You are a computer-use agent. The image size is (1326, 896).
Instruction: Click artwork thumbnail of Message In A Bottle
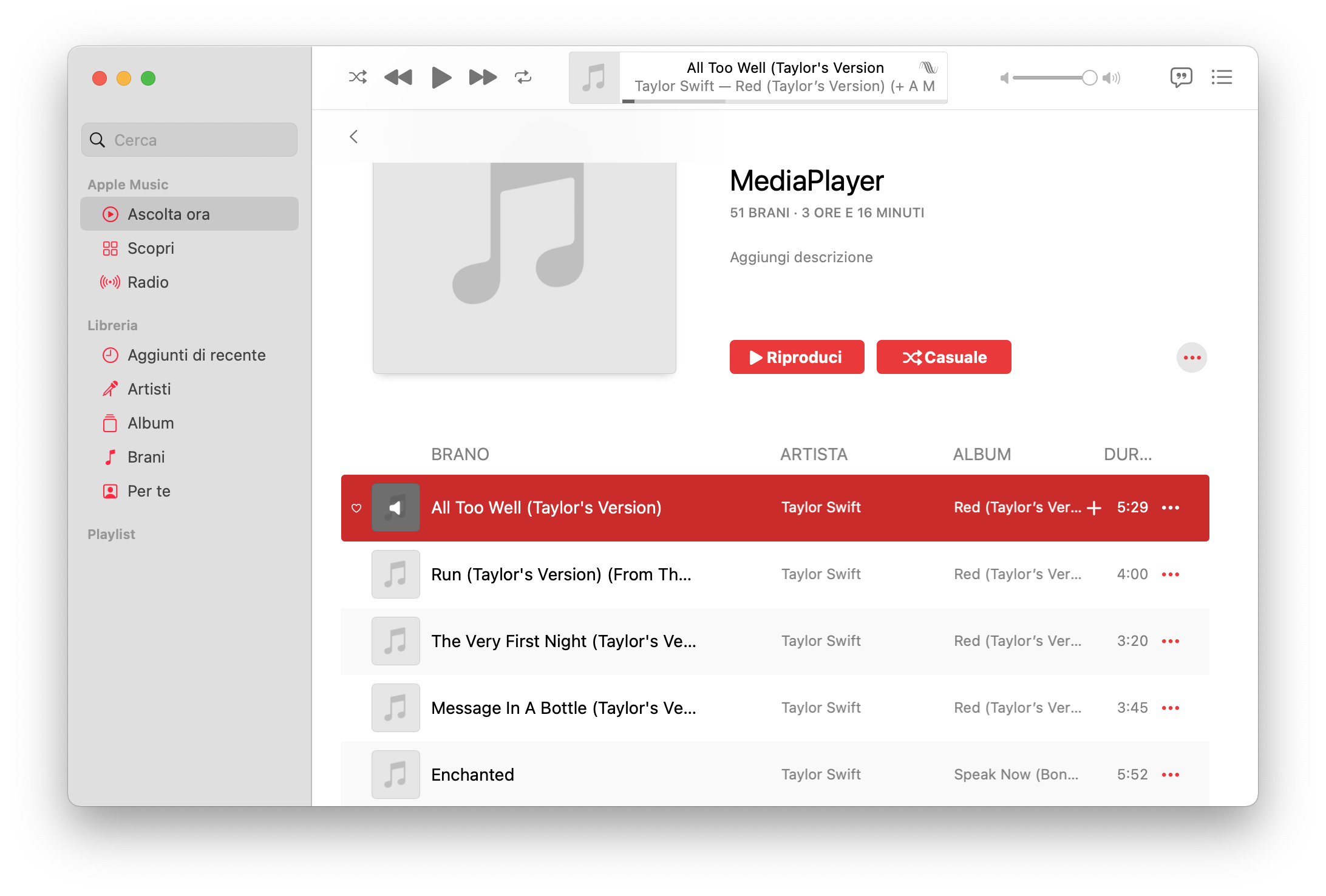click(x=396, y=708)
